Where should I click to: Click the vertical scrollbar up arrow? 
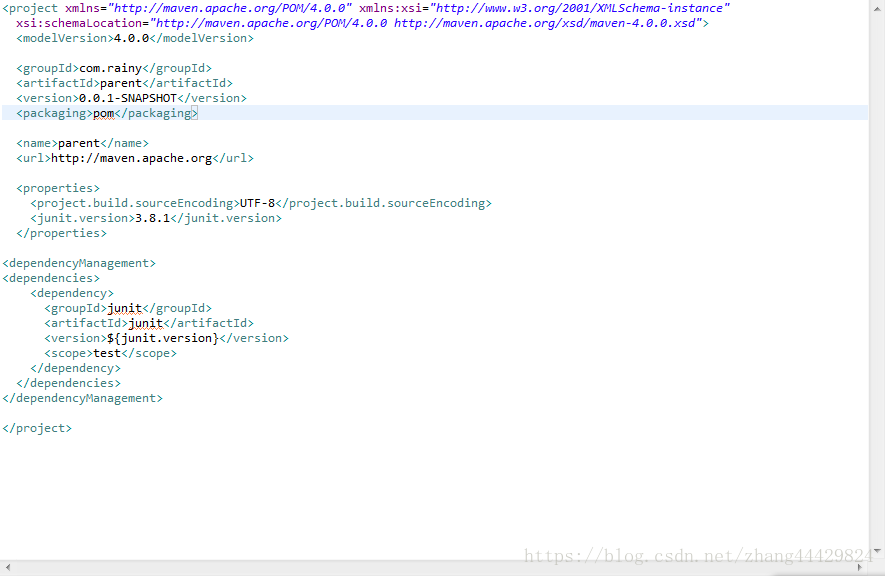[x=877, y=9]
